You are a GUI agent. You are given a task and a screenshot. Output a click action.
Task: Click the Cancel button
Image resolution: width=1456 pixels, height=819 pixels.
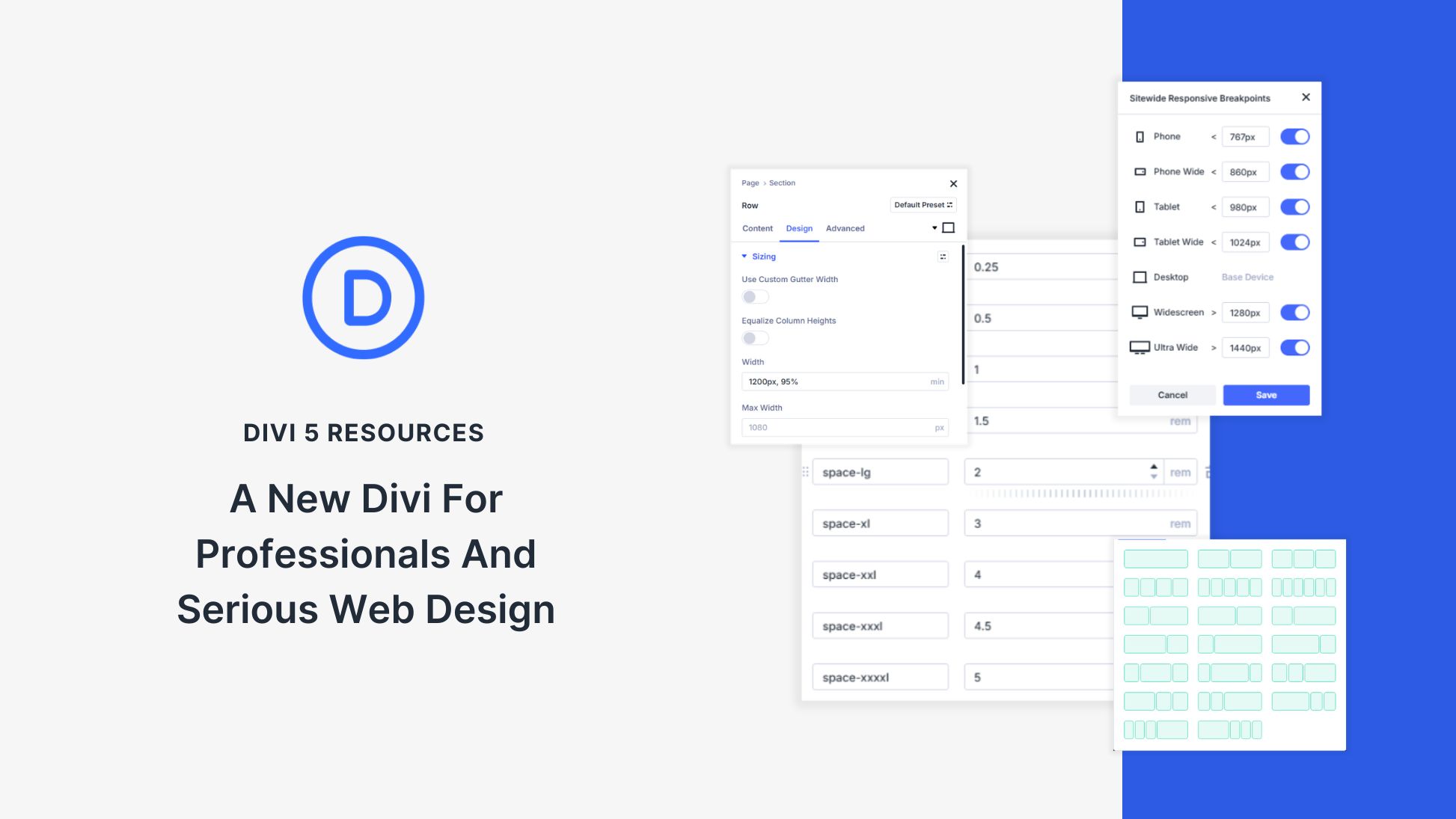click(1172, 395)
